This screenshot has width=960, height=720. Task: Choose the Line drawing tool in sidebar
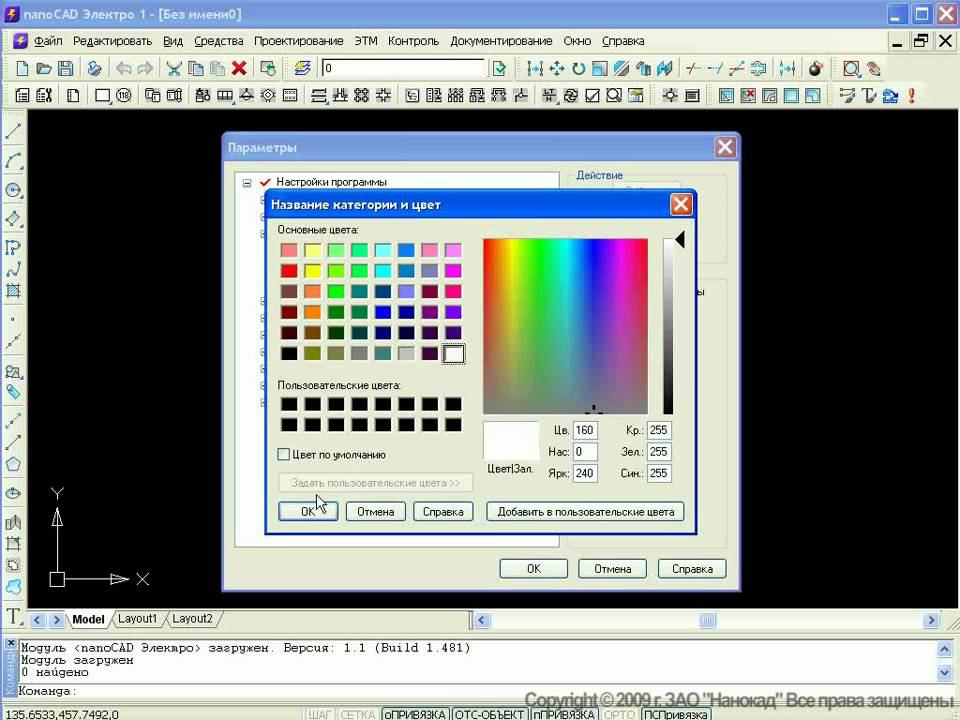13,130
